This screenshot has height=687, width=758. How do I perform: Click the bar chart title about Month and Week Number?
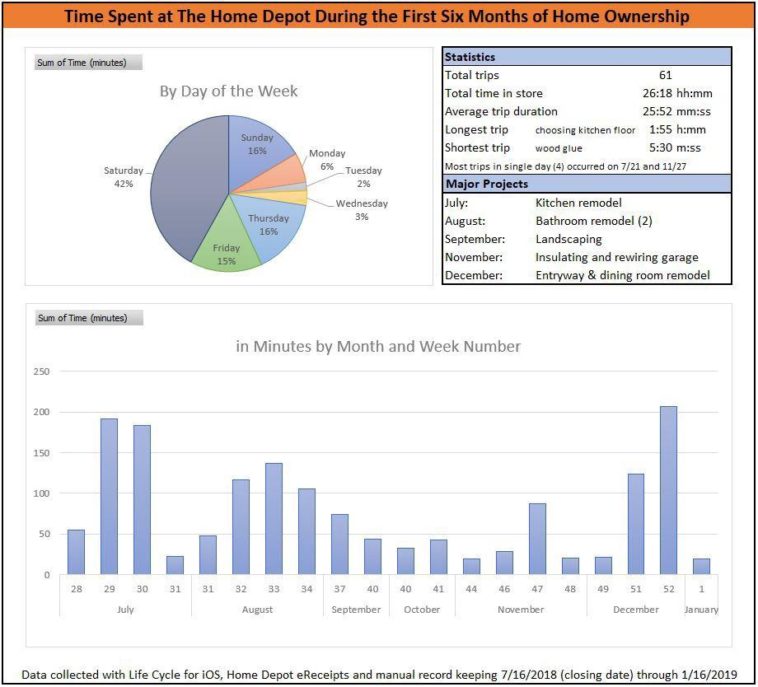coord(378,347)
